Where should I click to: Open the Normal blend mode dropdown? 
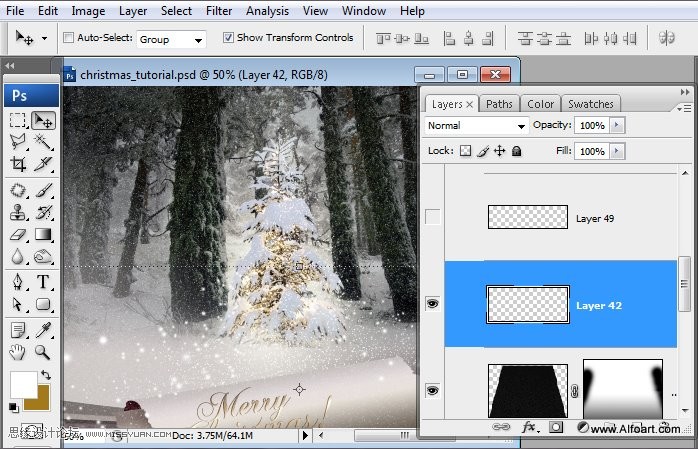(x=476, y=126)
